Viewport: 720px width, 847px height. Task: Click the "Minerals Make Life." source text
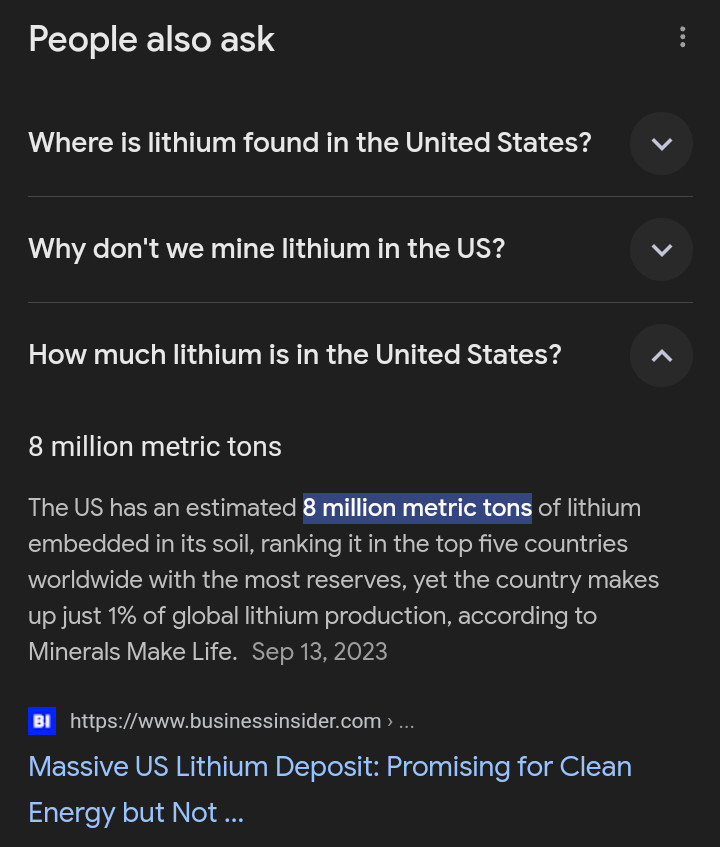click(x=132, y=652)
